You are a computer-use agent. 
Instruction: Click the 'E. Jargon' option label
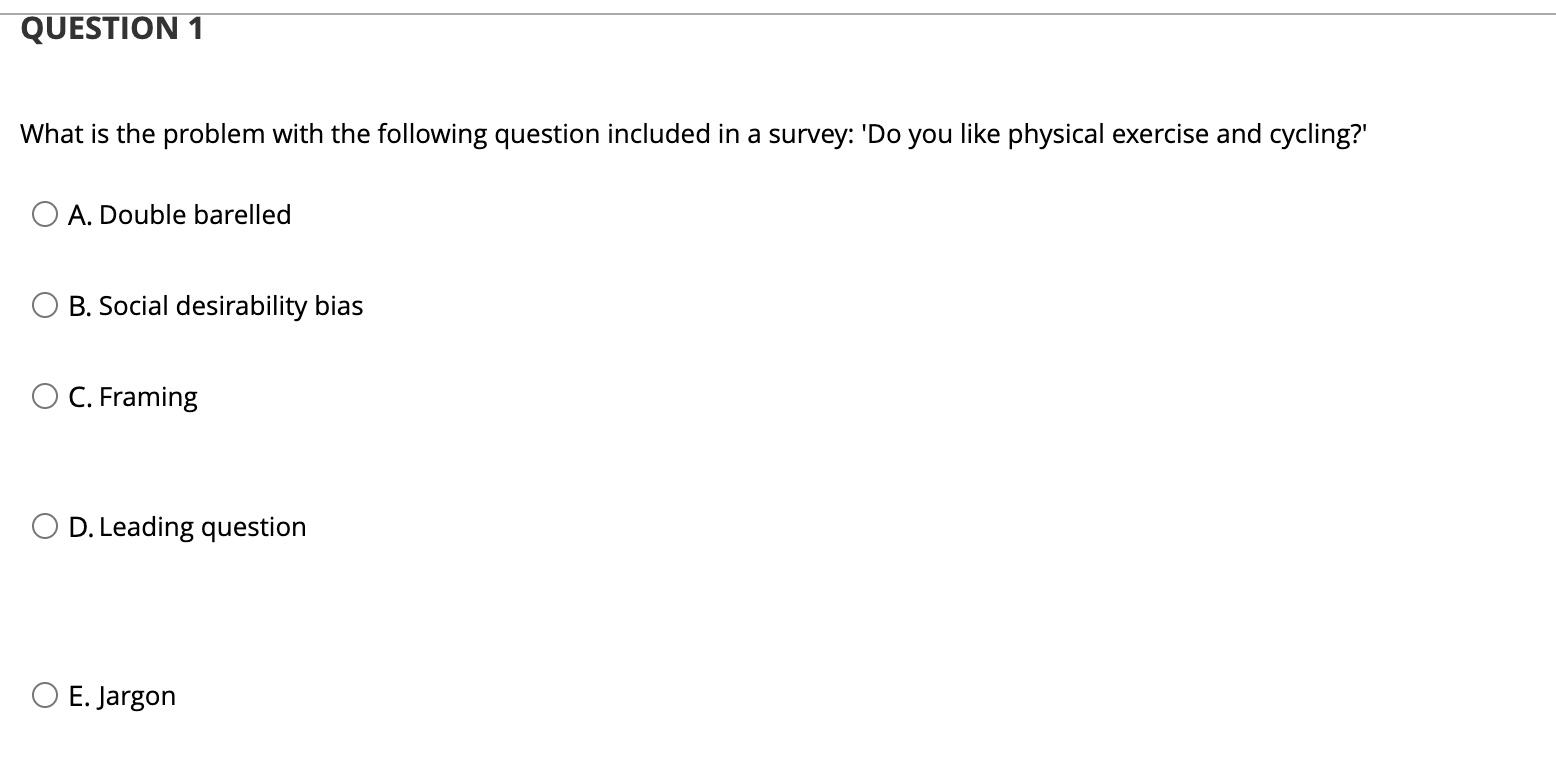pyautogui.click(x=122, y=695)
